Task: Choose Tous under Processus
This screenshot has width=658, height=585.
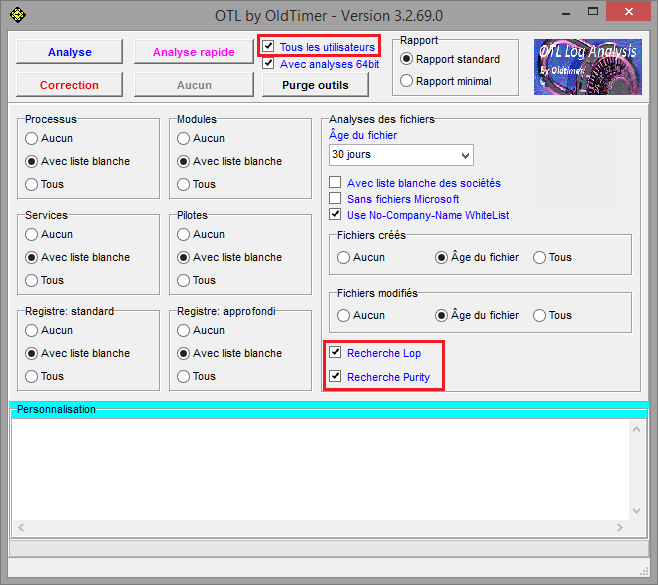Action: (x=32, y=184)
